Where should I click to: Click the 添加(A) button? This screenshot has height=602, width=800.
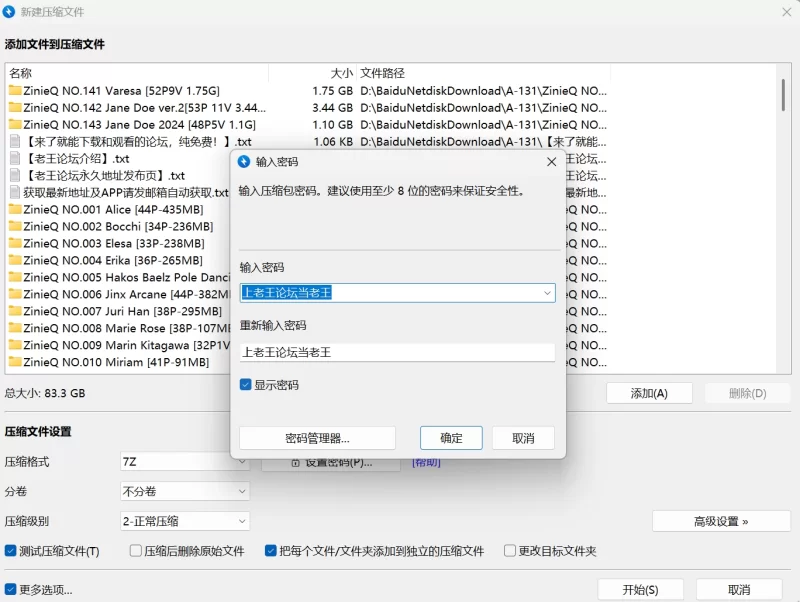[x=649, y=393]
